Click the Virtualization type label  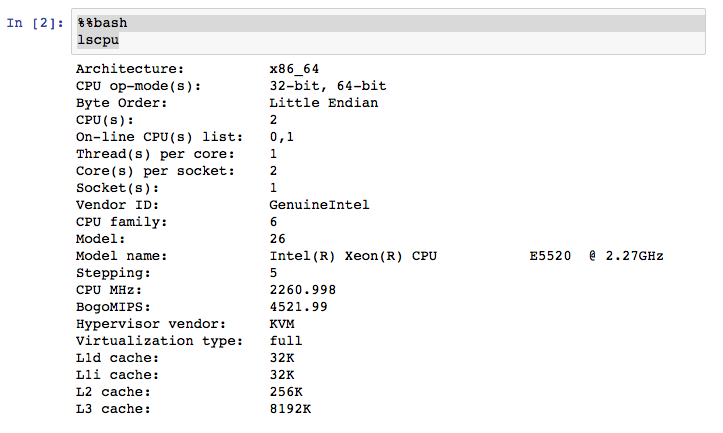coord(159,341)
